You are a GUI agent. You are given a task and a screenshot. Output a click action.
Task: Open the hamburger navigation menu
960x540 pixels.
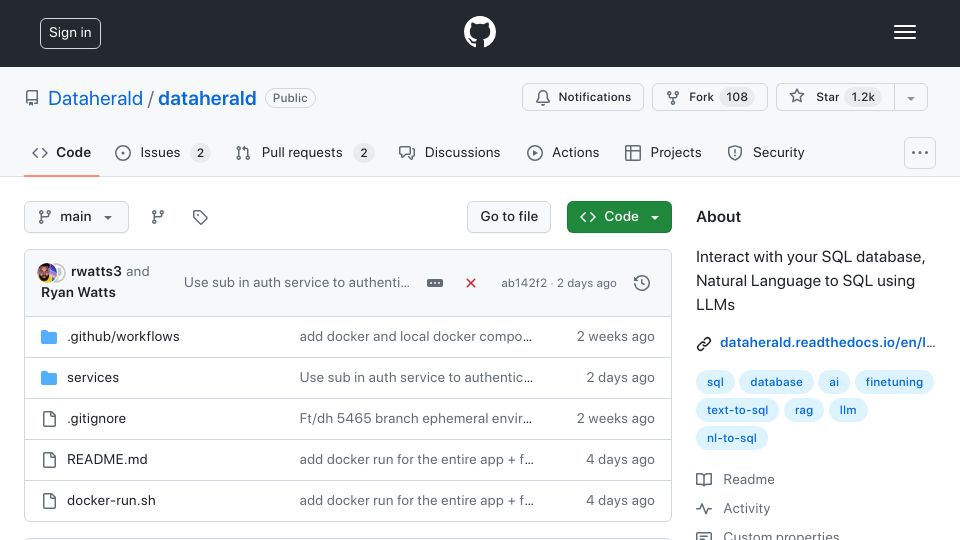click(x=904, y=32)
